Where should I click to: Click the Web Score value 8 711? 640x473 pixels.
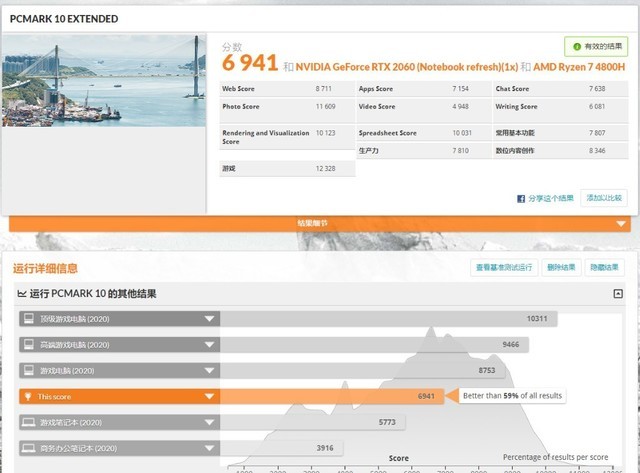click(x=324, y=89)
